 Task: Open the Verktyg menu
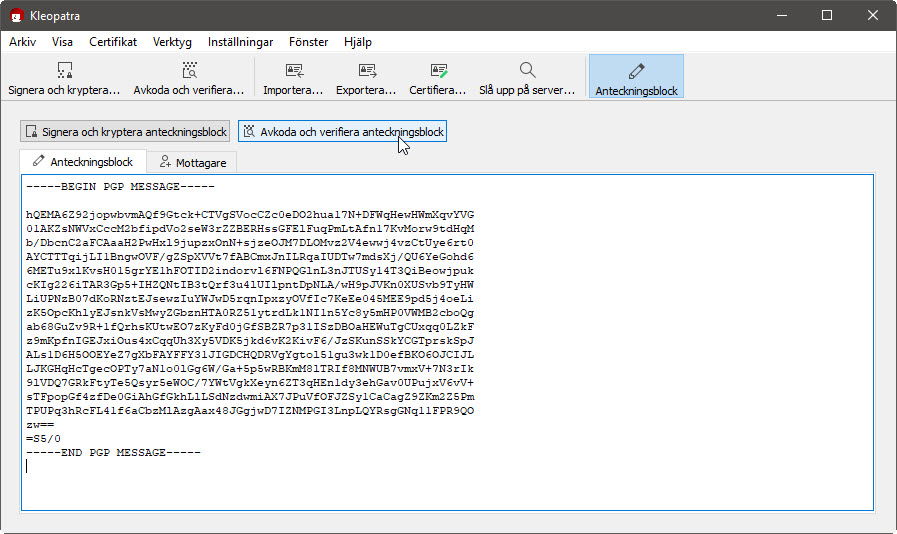pyautogui.click(x=172, y=42)
